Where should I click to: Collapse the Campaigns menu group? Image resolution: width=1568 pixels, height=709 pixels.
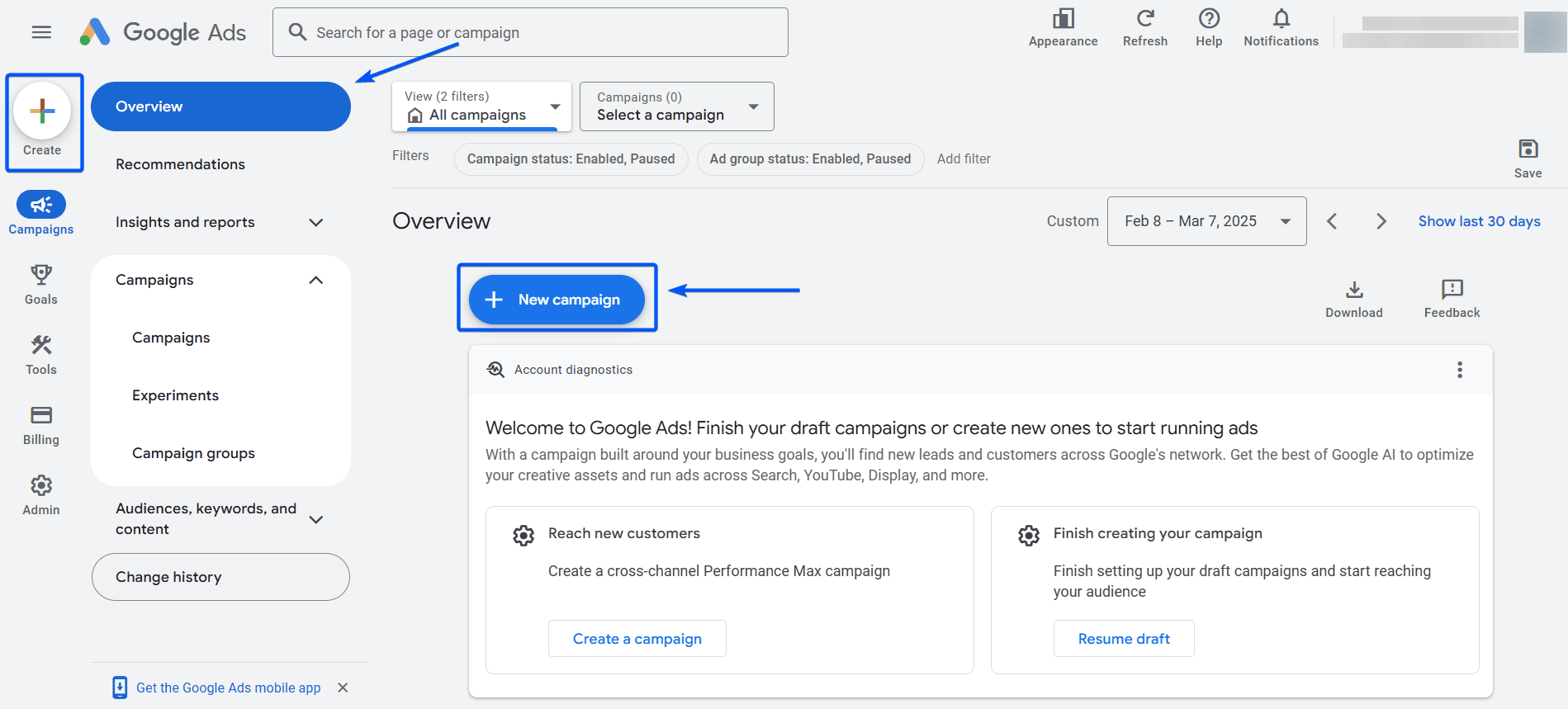click(x=220, y=280)
